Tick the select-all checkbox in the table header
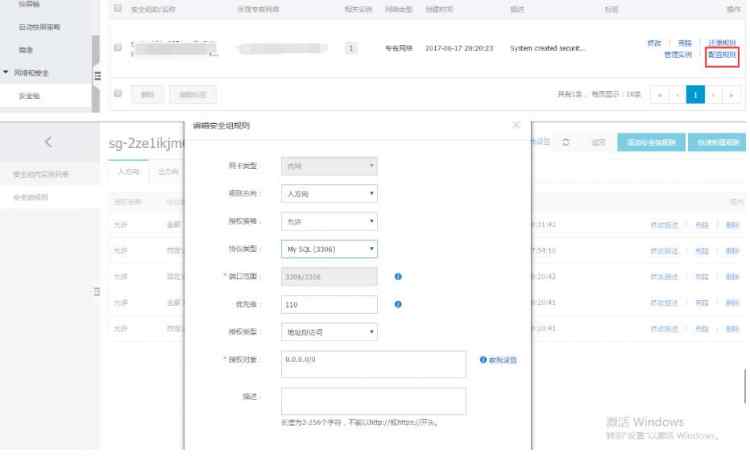This screenshot has width=750, height=457. coord(118,9)
